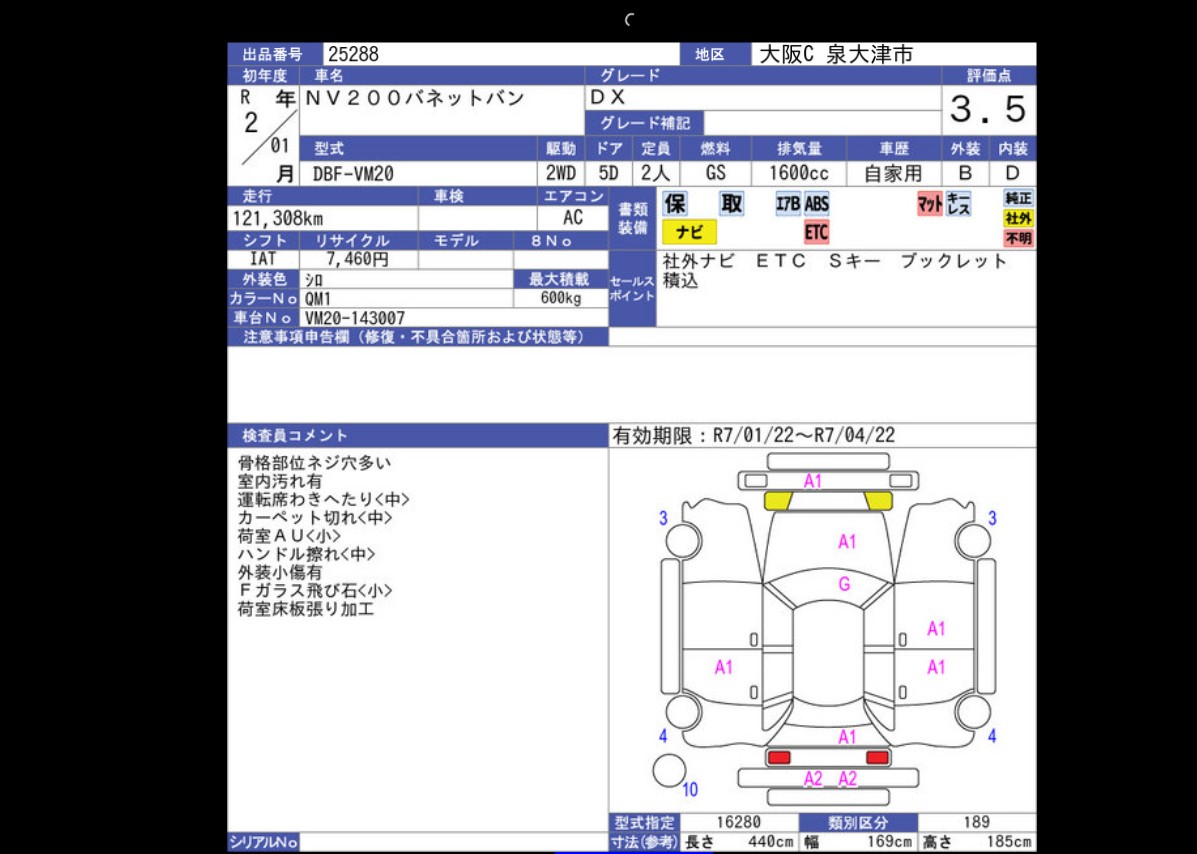The height and width of the screenshot is (854, 1197).
Task: Click comment 骨格部位ネジ穴多い
Action: click(x=315, y=462)
